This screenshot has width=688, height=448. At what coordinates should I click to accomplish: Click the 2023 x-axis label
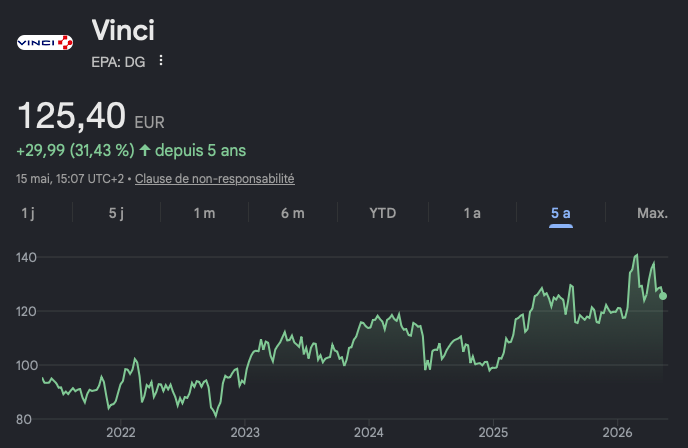[x=245, y=433]
